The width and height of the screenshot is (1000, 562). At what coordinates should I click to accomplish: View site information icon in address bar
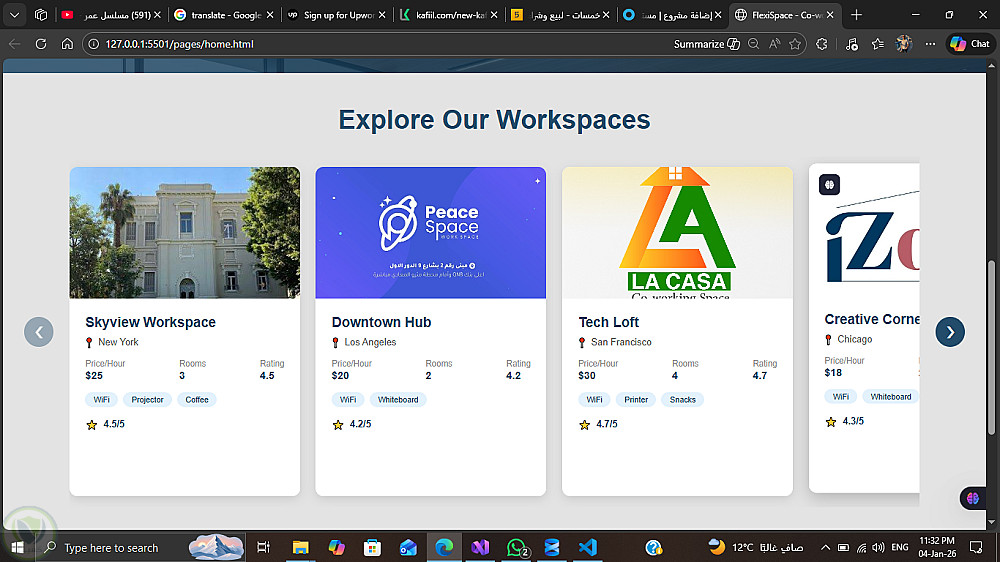[94, 44]
